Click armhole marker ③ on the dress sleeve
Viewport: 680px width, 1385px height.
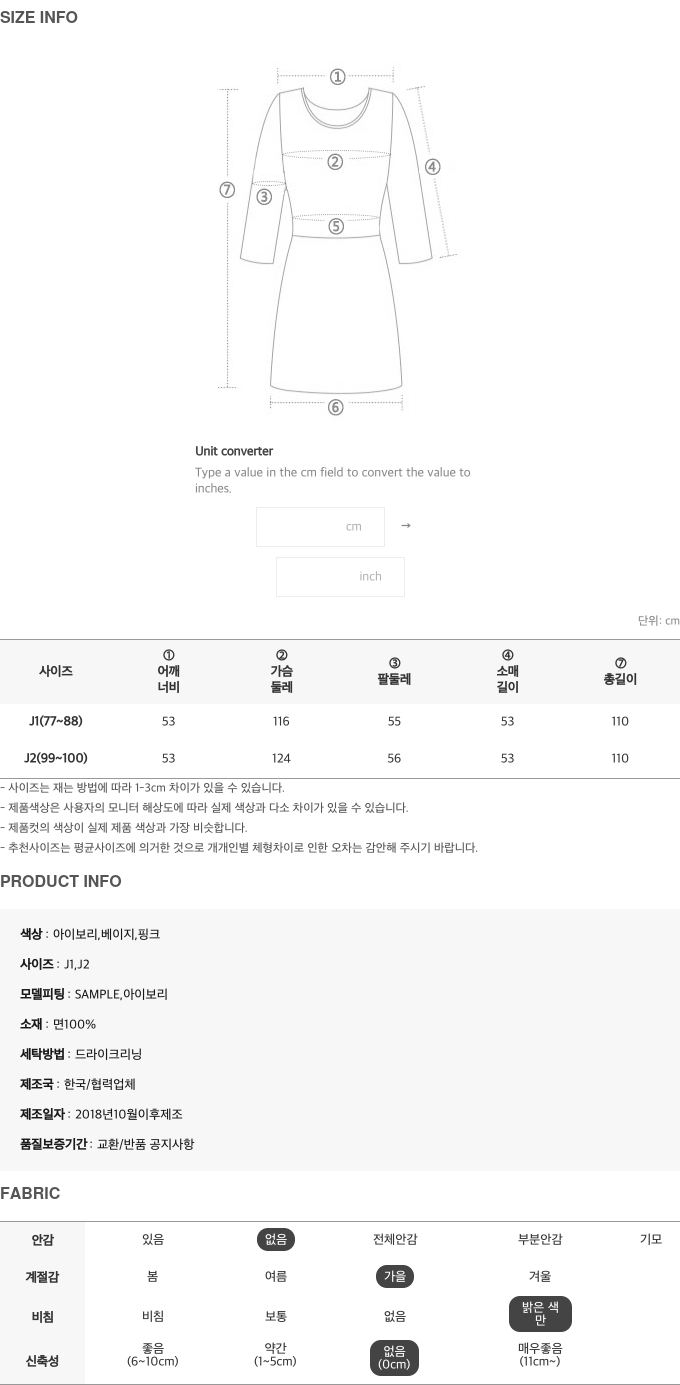(264, 197)
